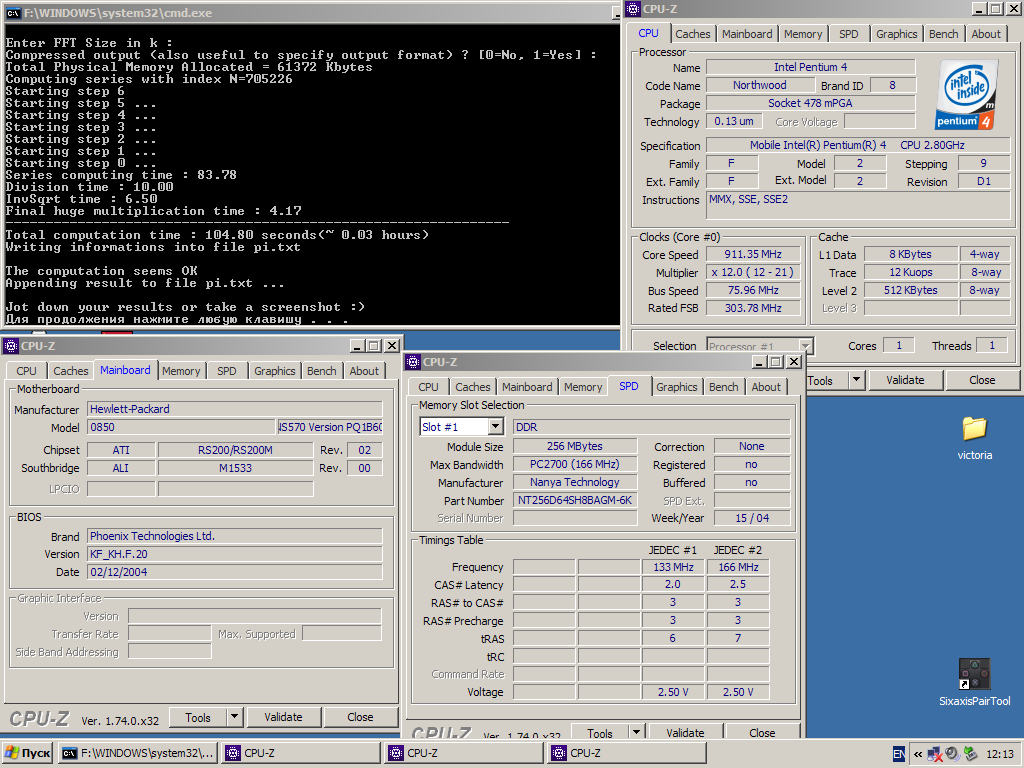Switch to cmd.exe taskbar button
Screen dimensions: 1024x768
click(x=137, y=753)
